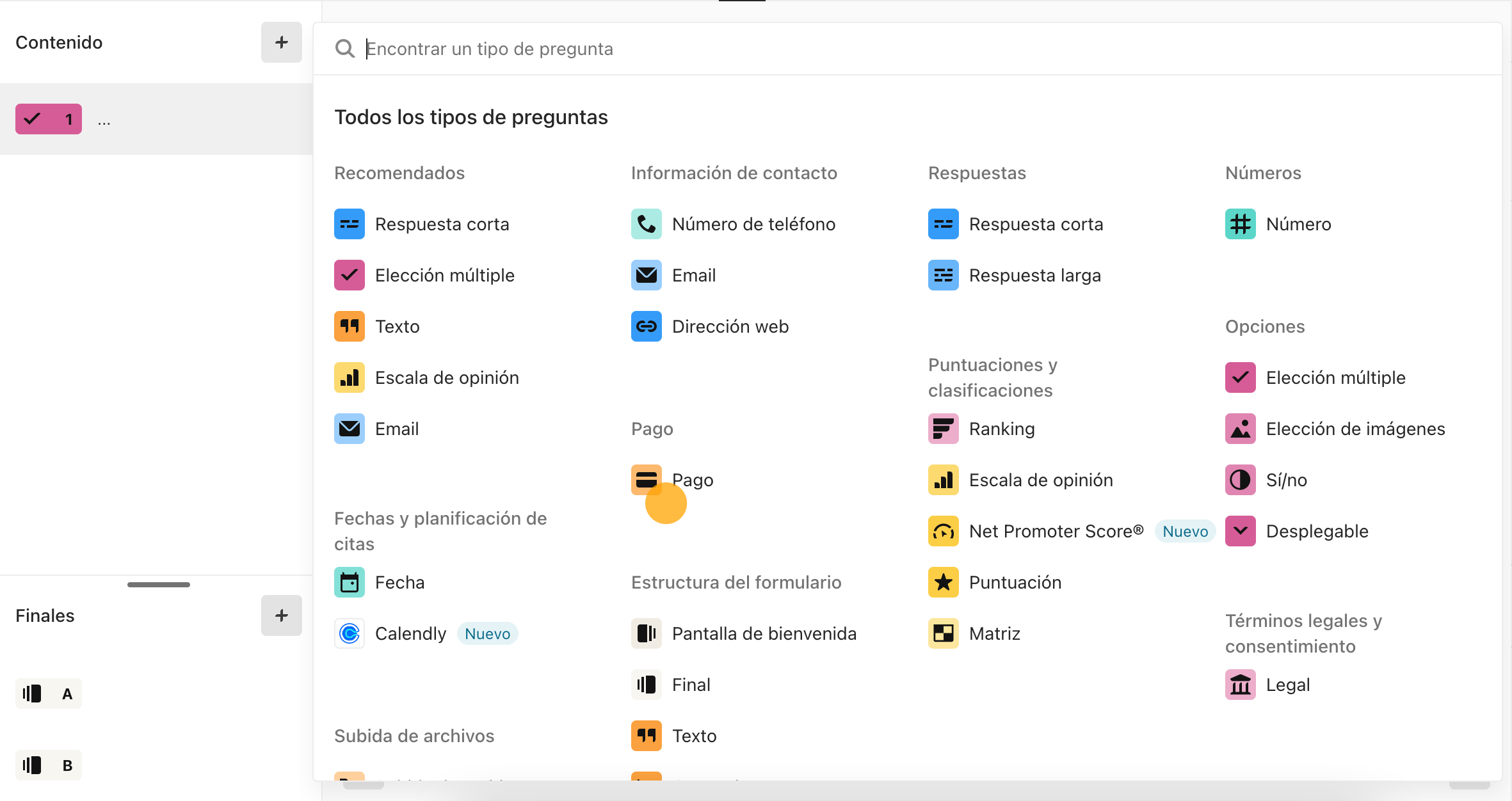Choose the Ranking question type icon
Image resolution: width=1512 pixels, height=801 pixels.
(x=943, y=429)
